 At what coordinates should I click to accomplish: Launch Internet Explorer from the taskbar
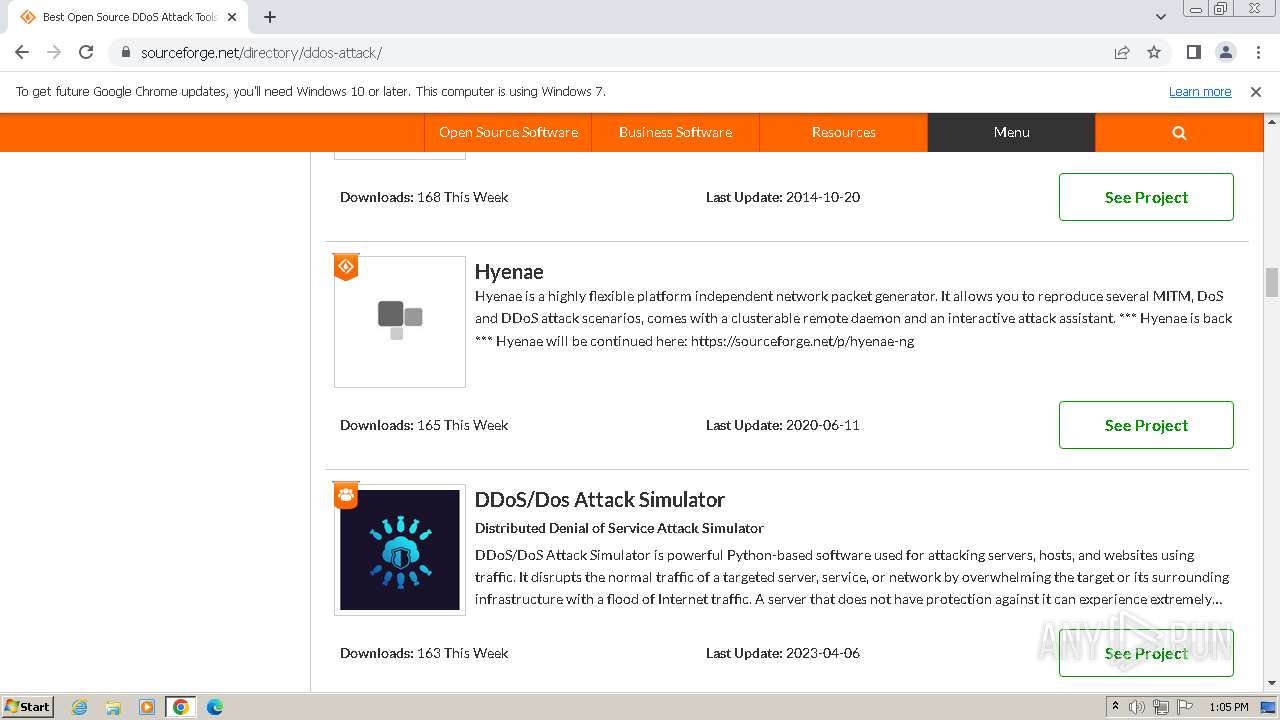click(79, 707)
